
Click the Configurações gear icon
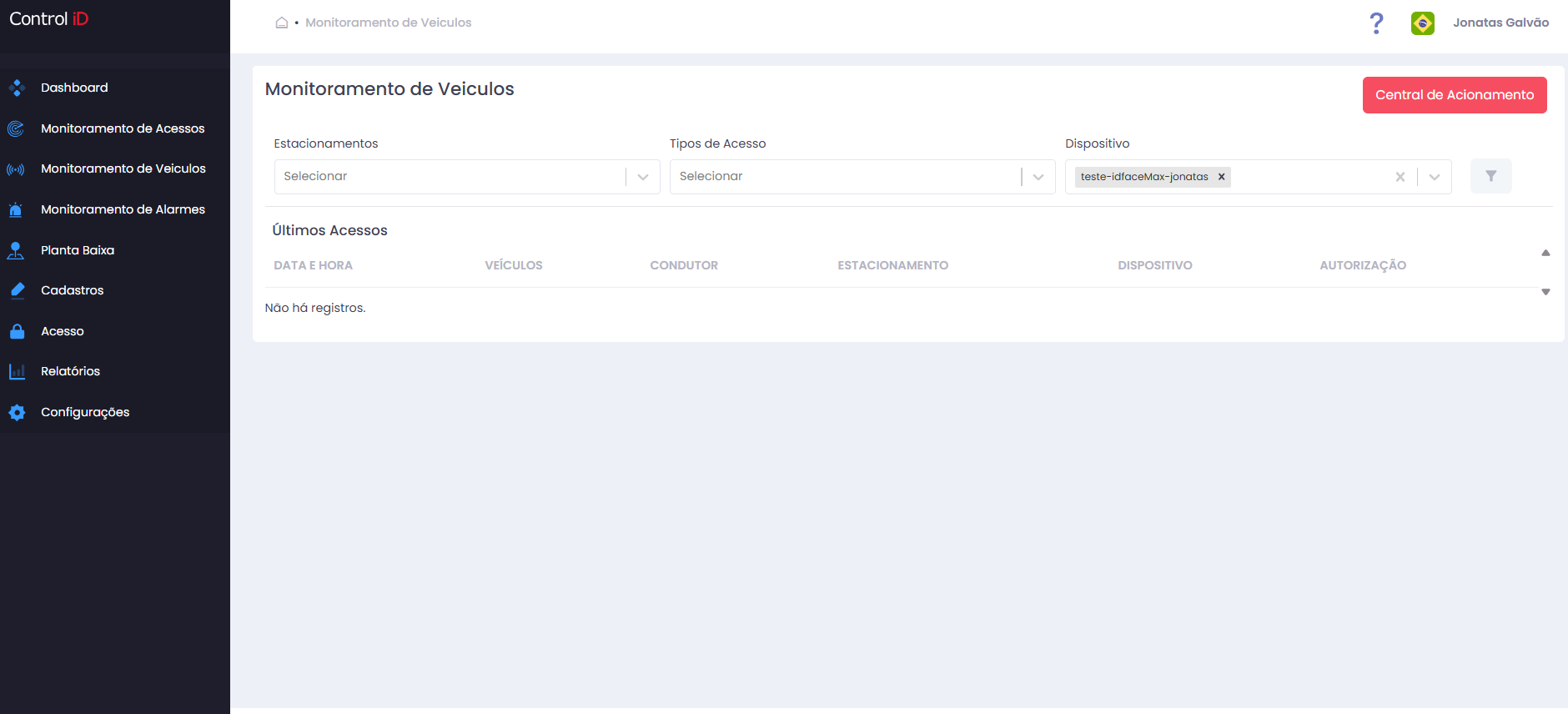[x=17, y=412]
